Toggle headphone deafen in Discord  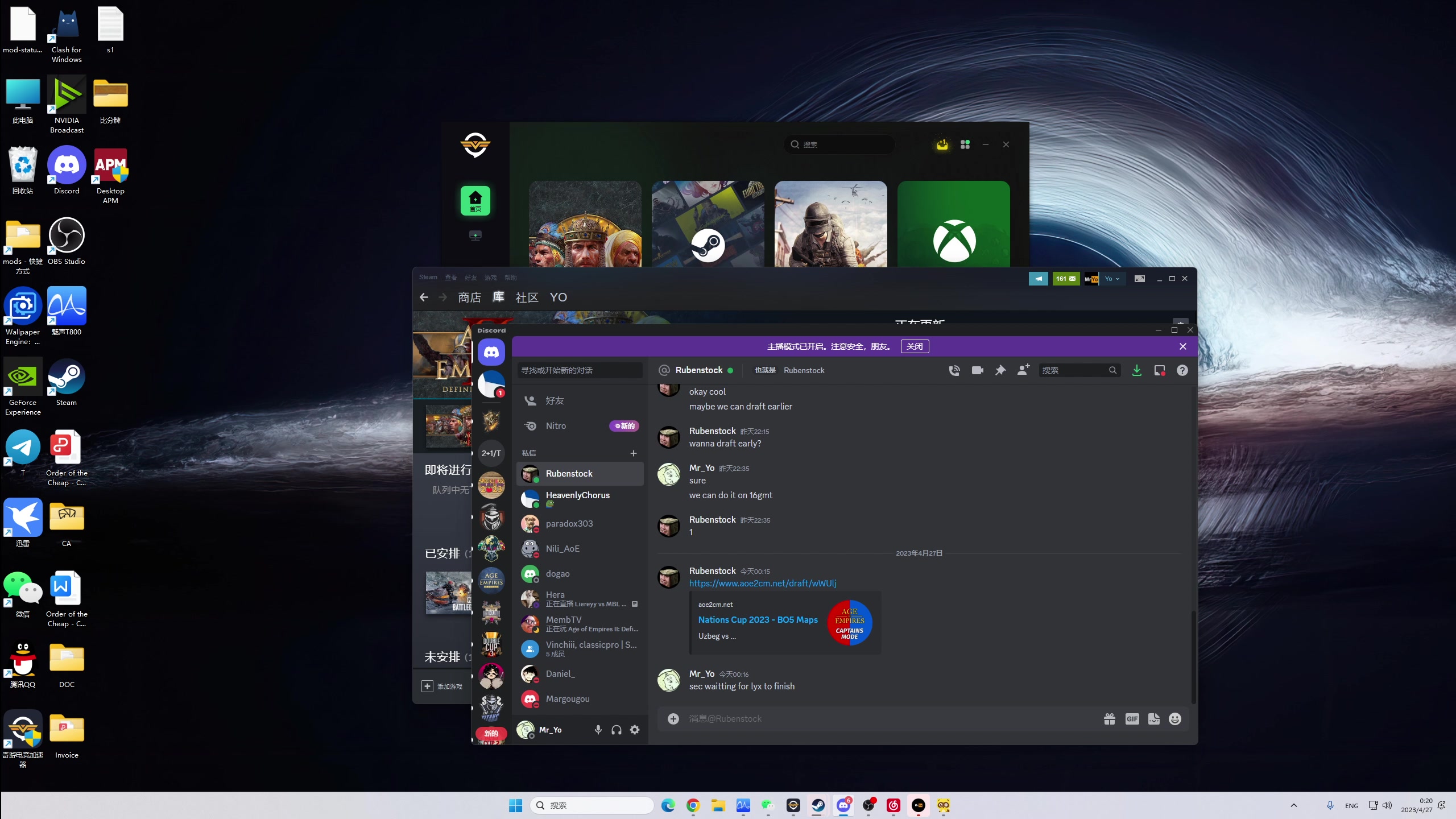[616, 730]
